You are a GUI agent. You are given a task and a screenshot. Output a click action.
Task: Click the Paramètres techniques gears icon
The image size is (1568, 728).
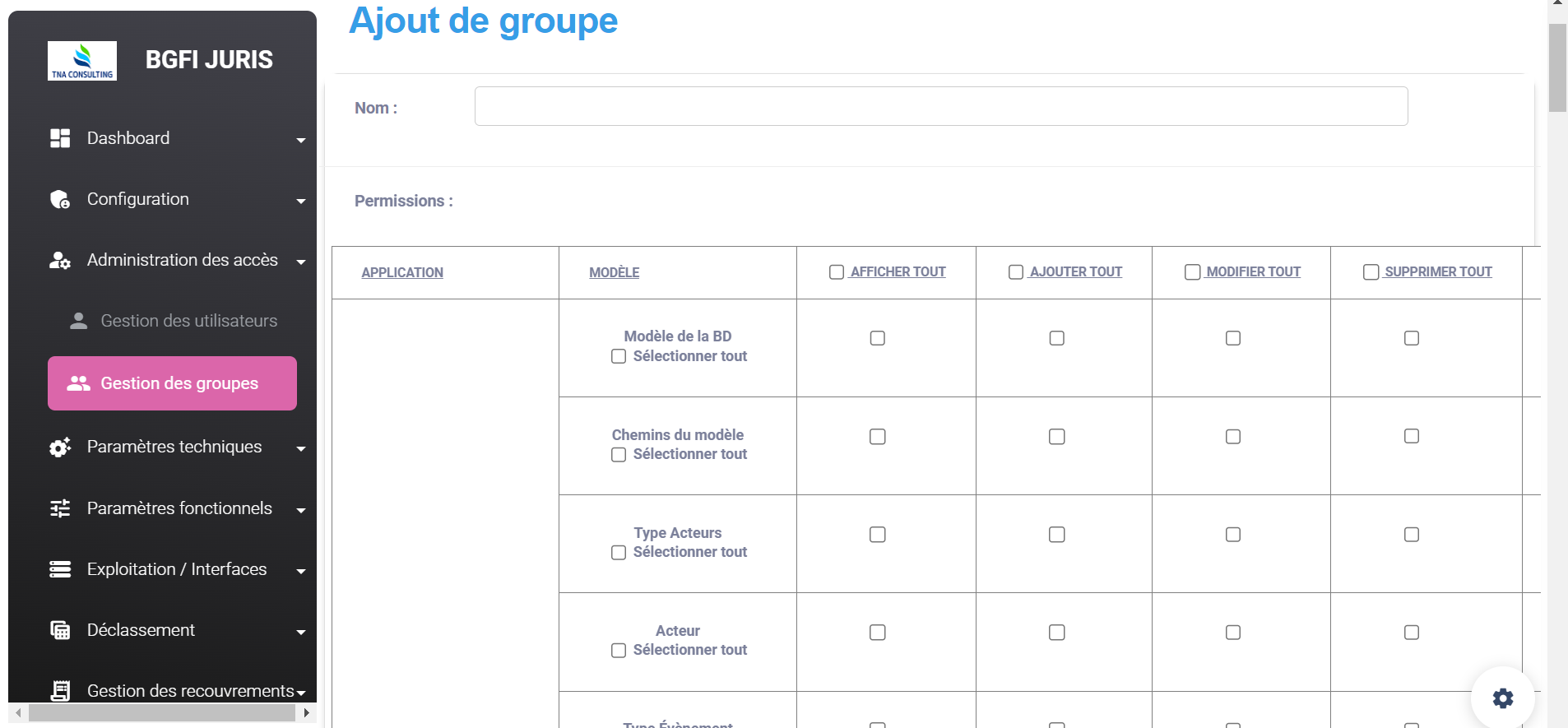(60, 447)
